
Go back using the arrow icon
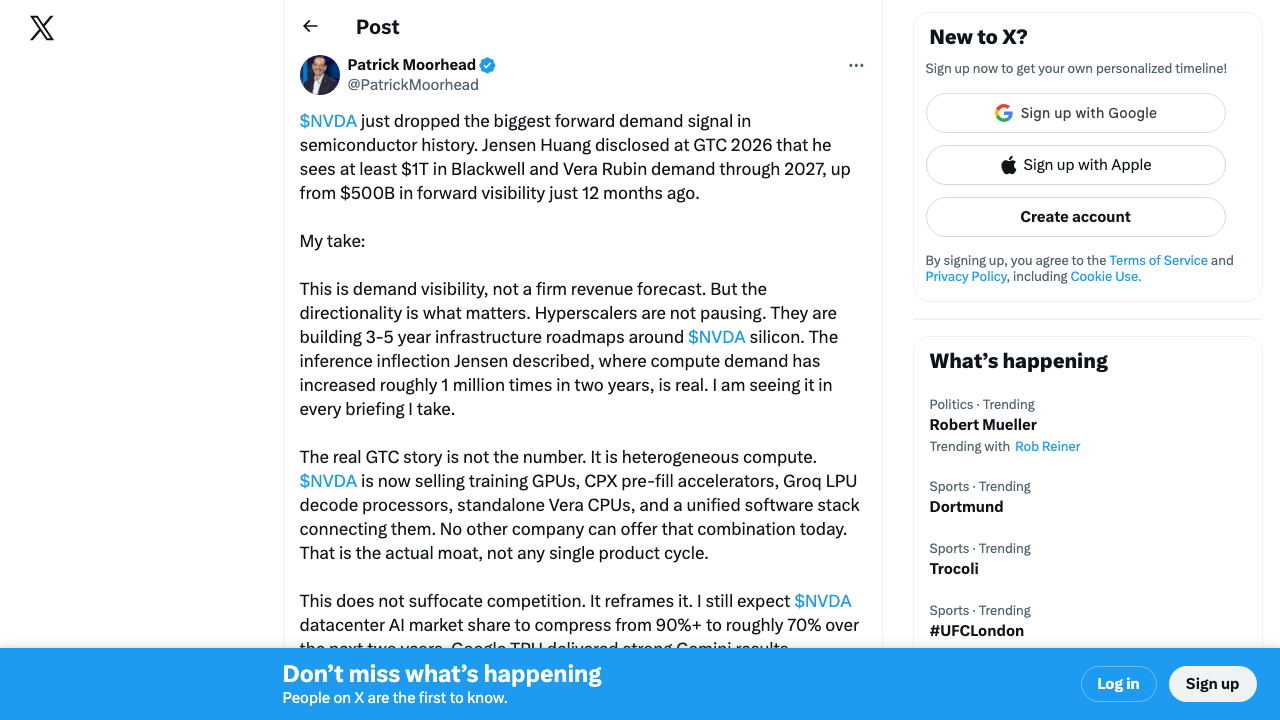310,27
